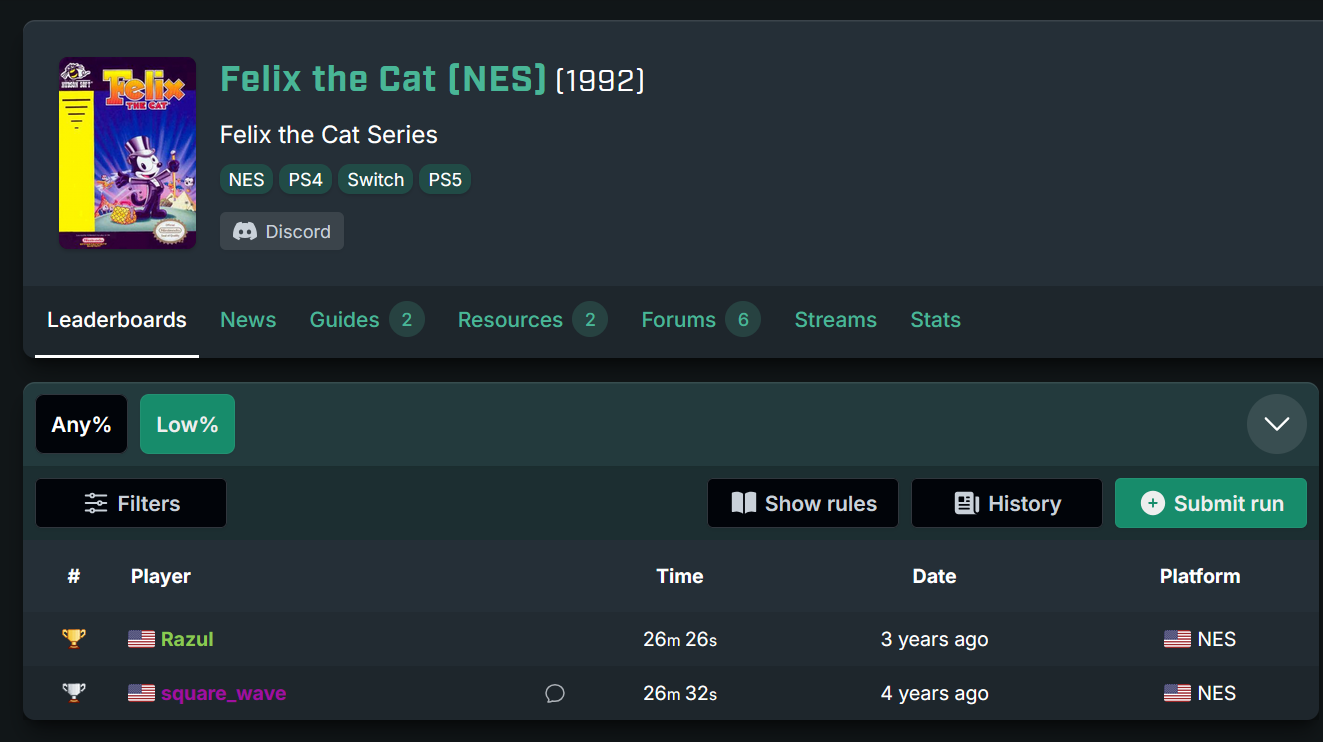Open the Discord server link
Screen dimensions: 1323x742
(282, 231)
